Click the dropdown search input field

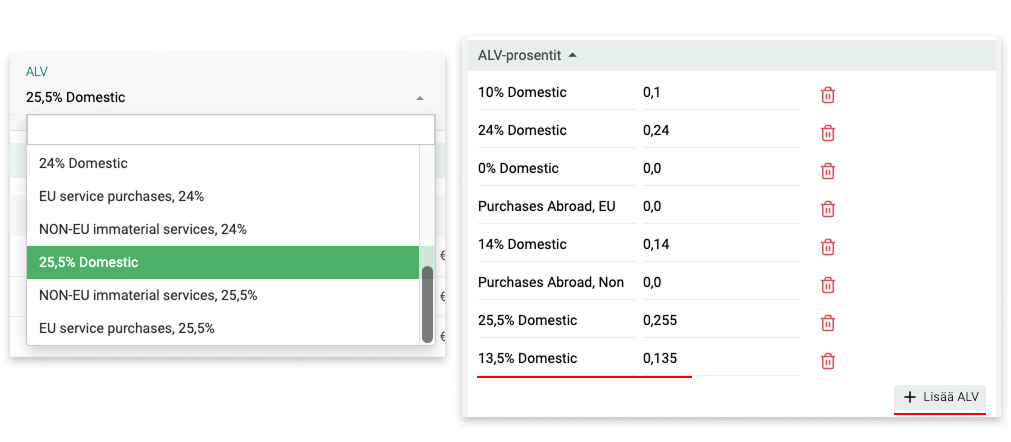pos(231,130)
